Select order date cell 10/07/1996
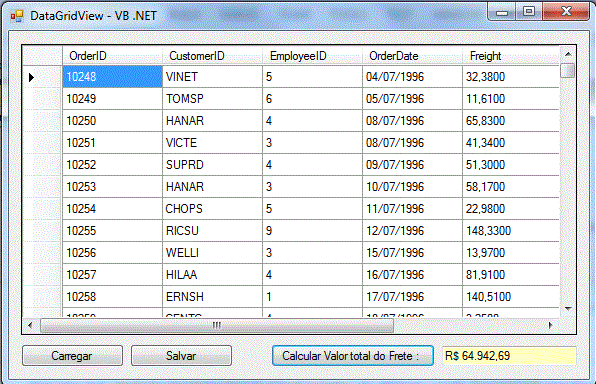596x384 pixels. point(412,187)
